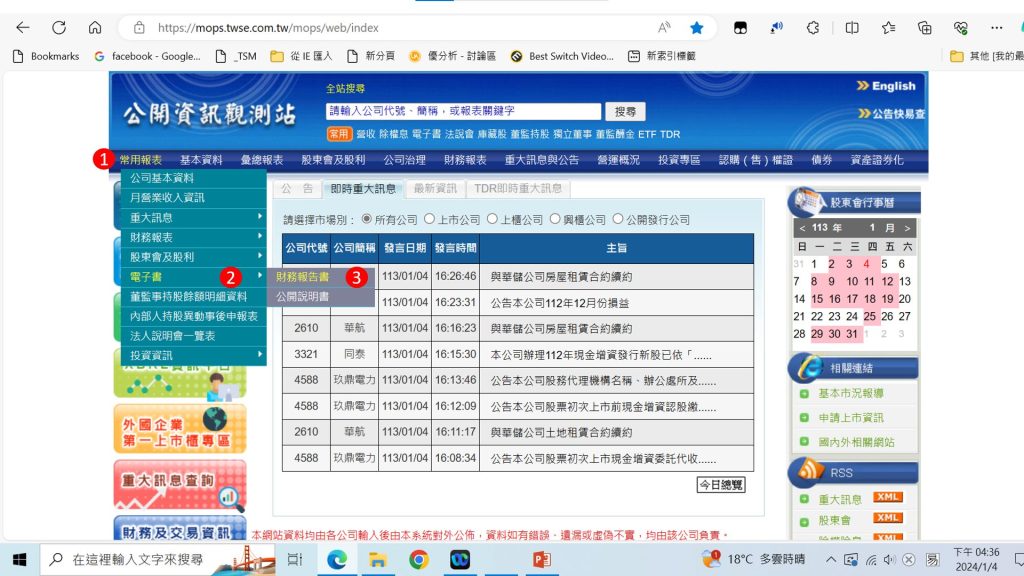Select 月營業收入資訊 menu entry
This screenshot has height=576, width=1024.
click(x=194, y=197)
